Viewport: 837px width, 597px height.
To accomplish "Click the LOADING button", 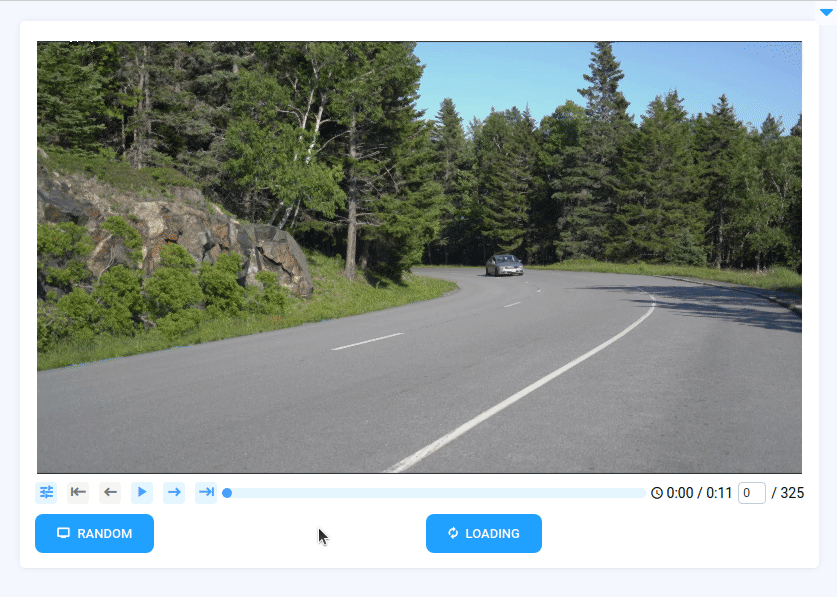I will (x=484, y=533).
